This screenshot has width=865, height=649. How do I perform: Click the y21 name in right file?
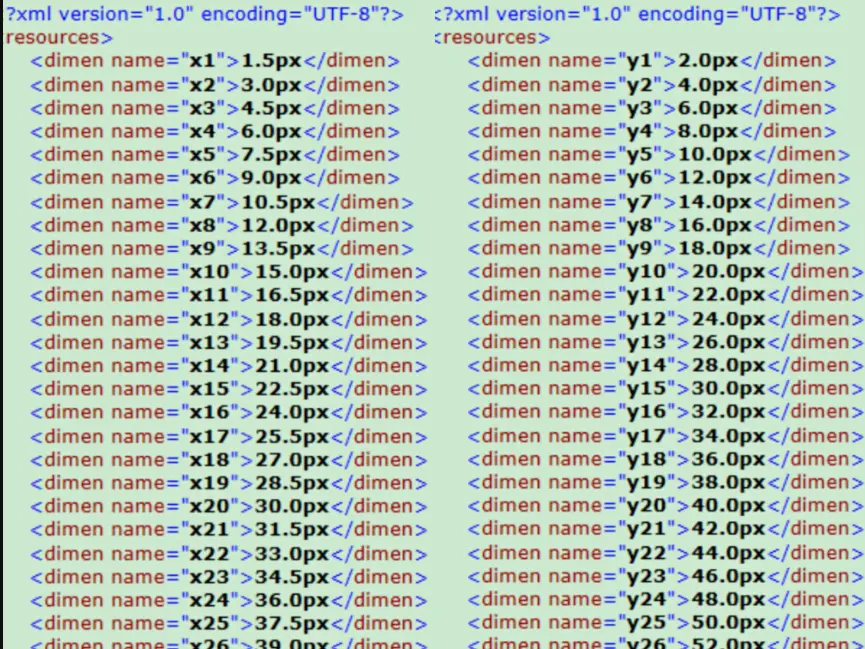click(647, 529)
